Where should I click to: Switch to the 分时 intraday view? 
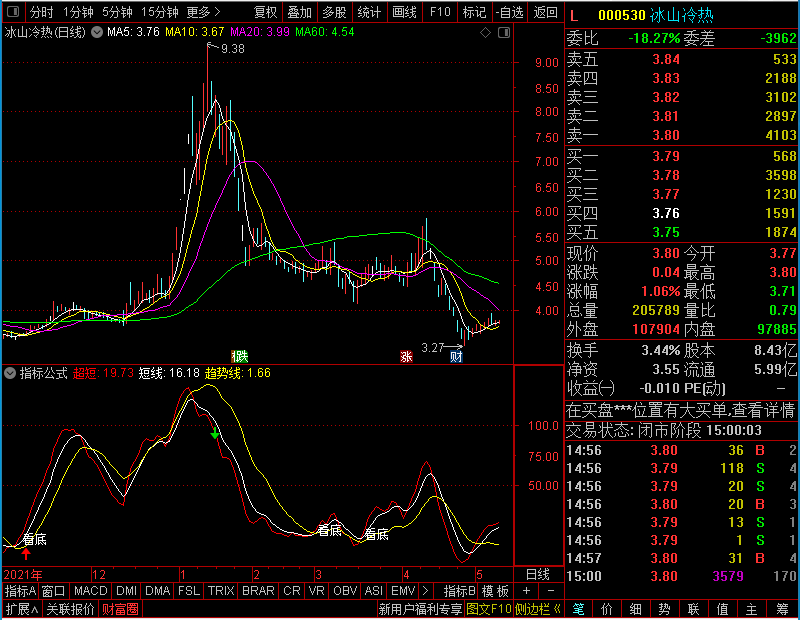click(41, 12)
